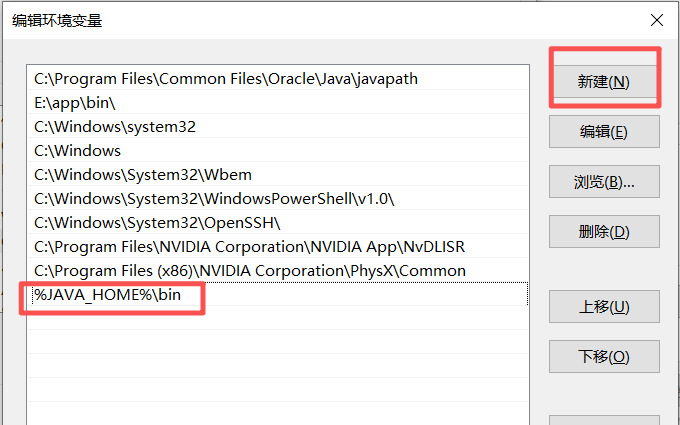Click the partially visible button below 下移(O)

[604, 420]
